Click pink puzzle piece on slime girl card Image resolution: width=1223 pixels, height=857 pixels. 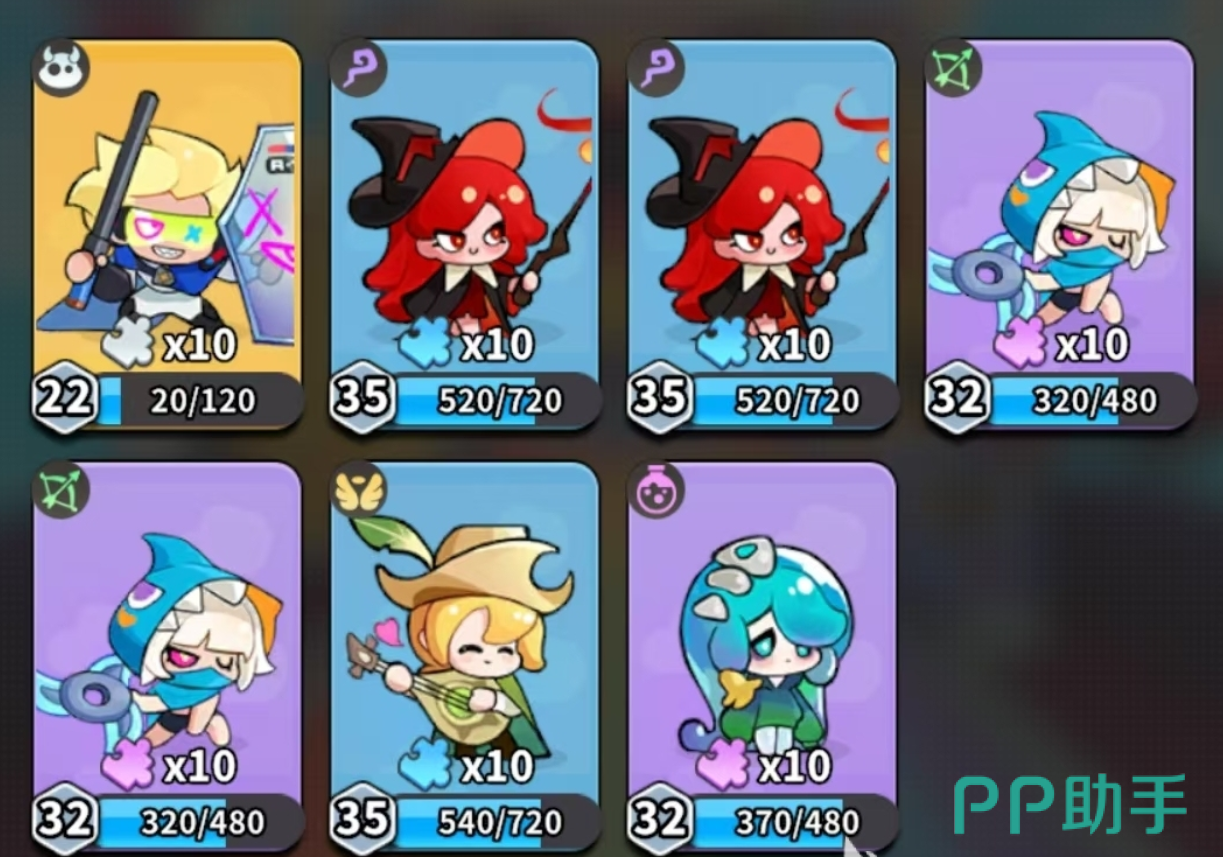pos(725,766)
